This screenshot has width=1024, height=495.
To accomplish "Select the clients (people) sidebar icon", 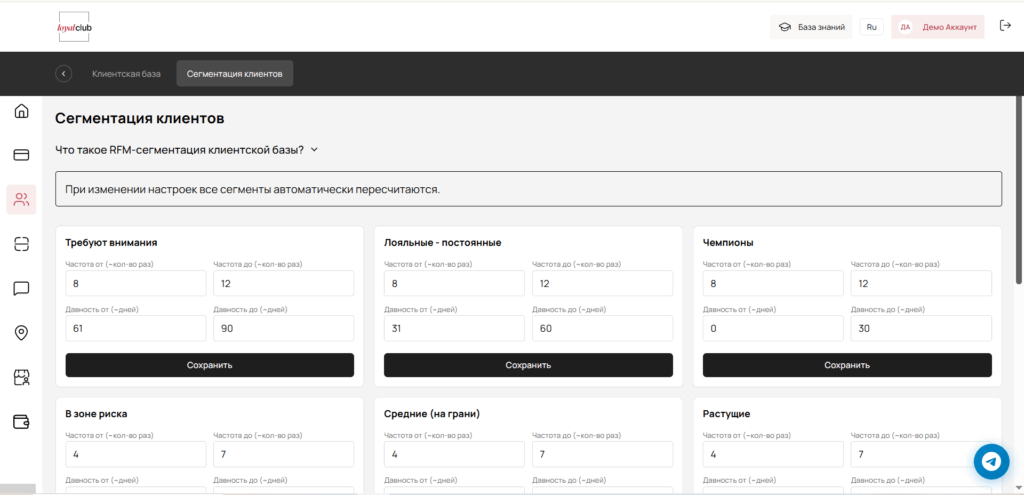I will coord(21,199).
